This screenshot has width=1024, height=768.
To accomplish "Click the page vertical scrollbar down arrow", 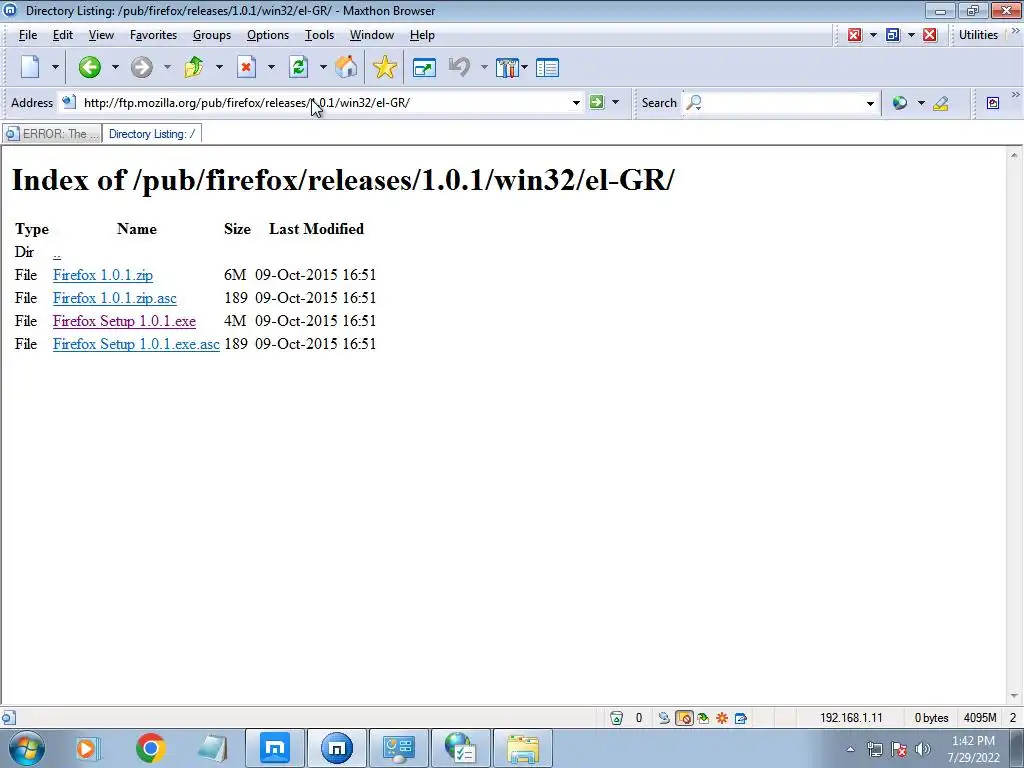I will pyautogui.click(x=1014, y=696).
